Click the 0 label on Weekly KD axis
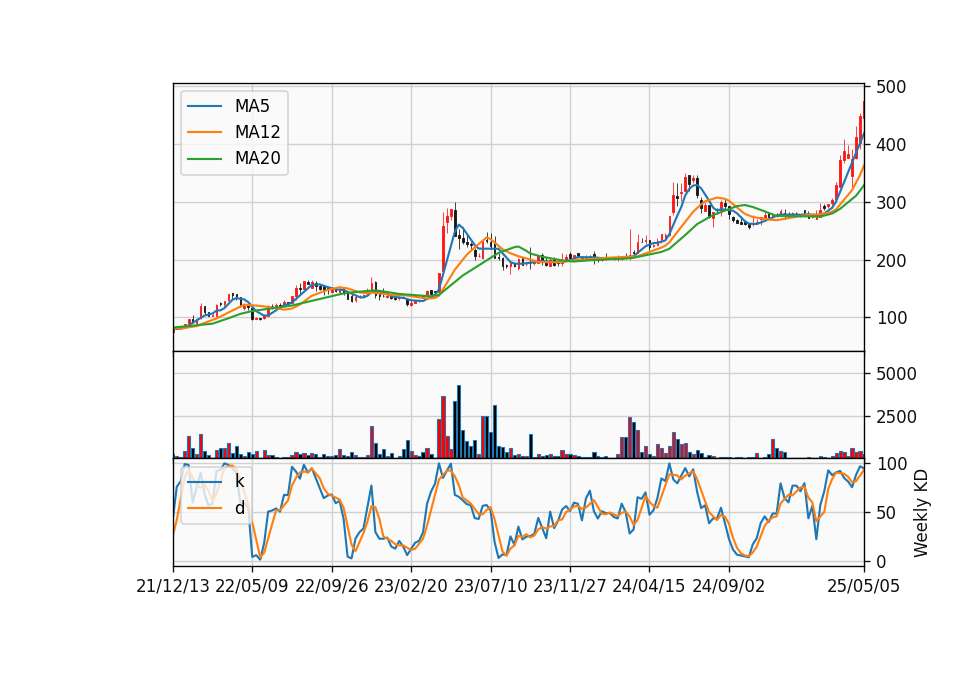 click(x=881, y=561)
